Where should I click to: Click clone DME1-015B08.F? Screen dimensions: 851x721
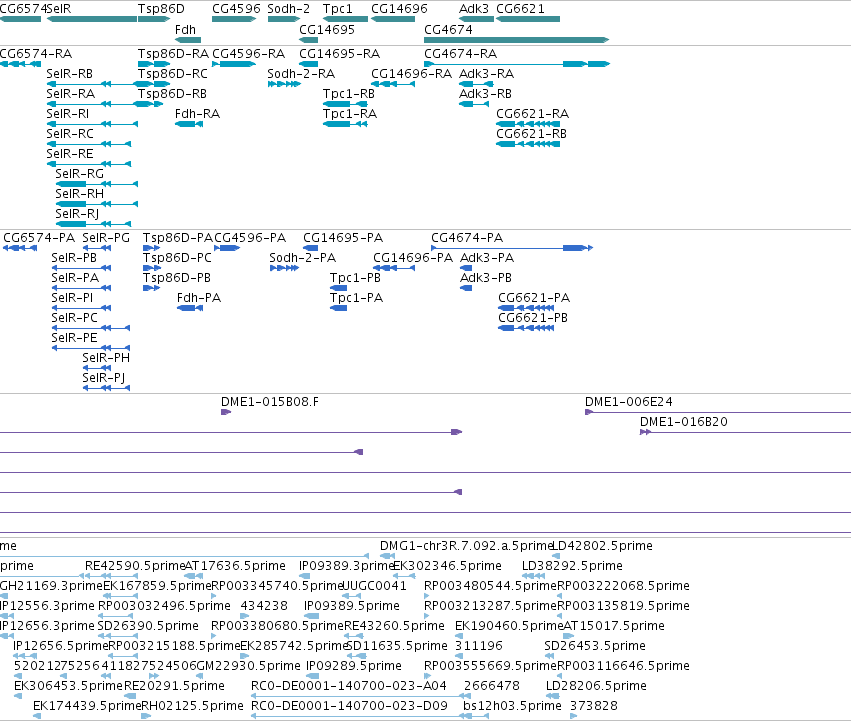click(226, 412)
